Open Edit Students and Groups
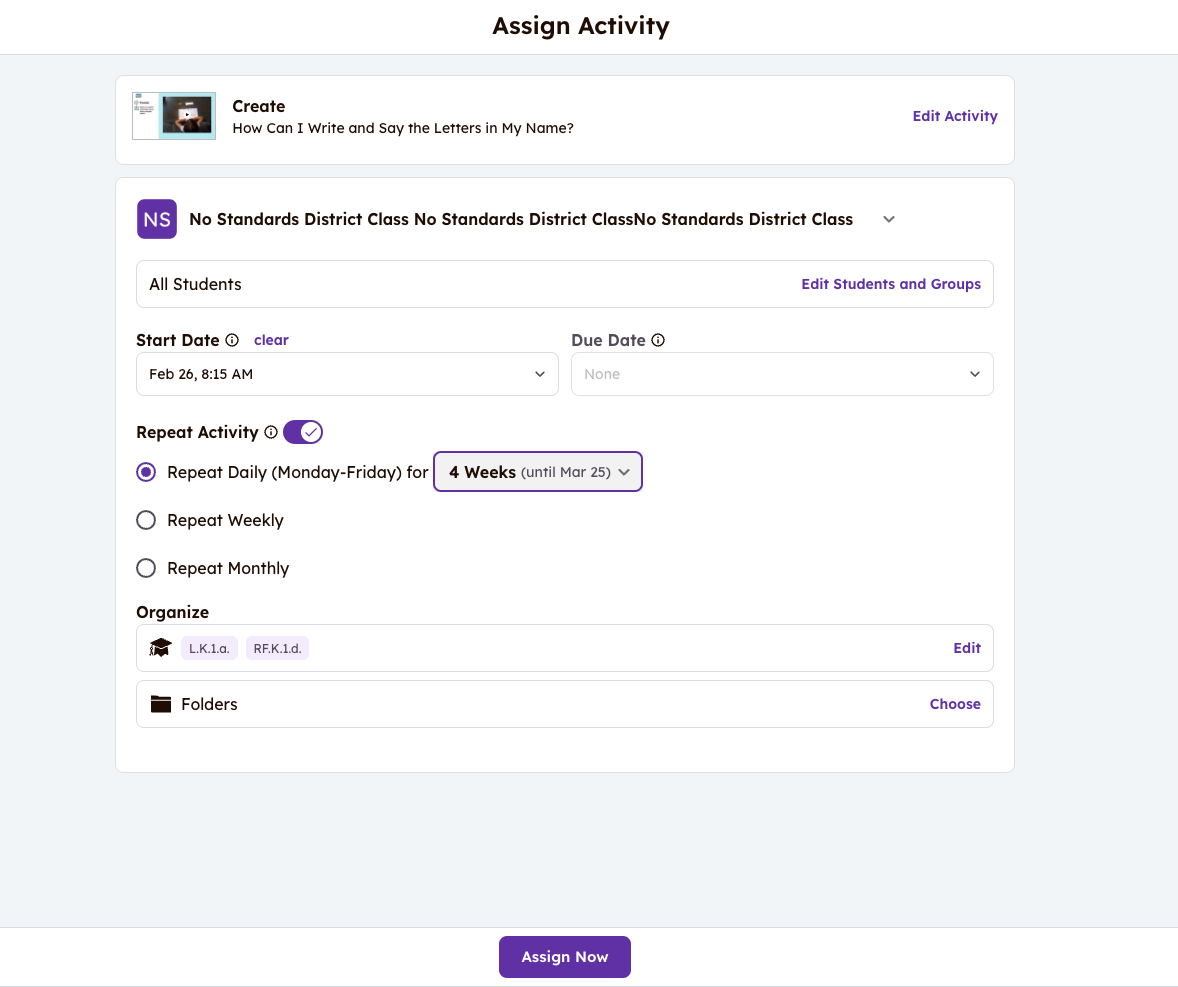 pos(891,284)
